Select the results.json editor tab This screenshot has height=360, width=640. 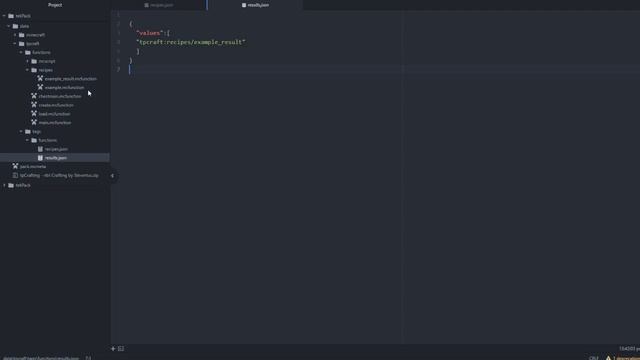coord(255,5)
